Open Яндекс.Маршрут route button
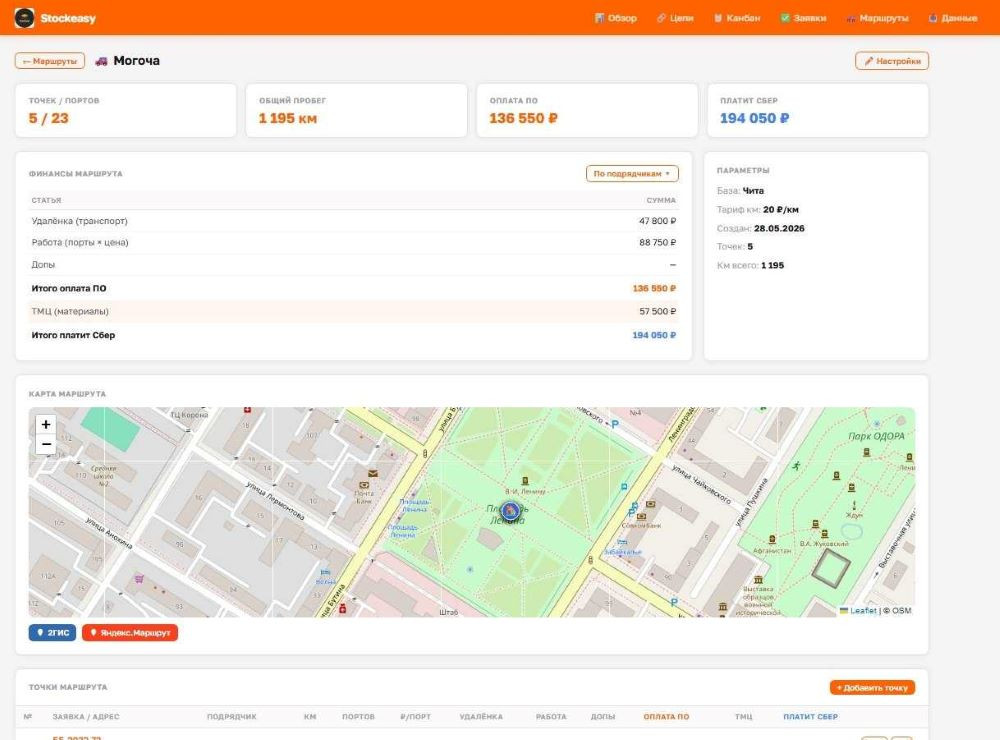Viewport: 1000px width, 740px height. [x=130, y=632]
